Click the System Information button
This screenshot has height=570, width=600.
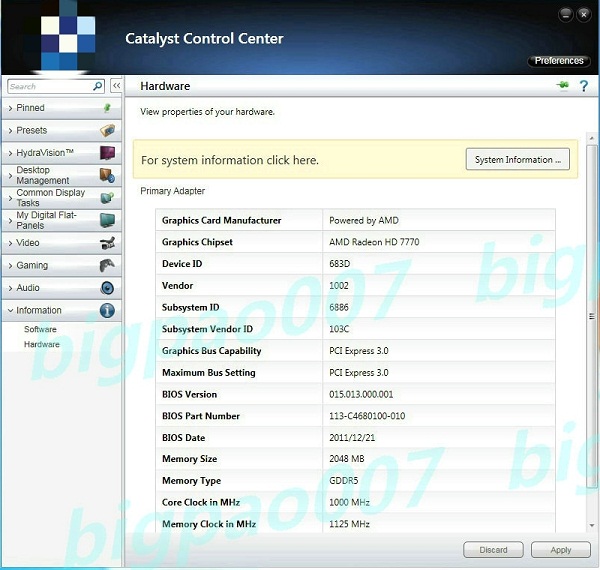tap(517, 159)
